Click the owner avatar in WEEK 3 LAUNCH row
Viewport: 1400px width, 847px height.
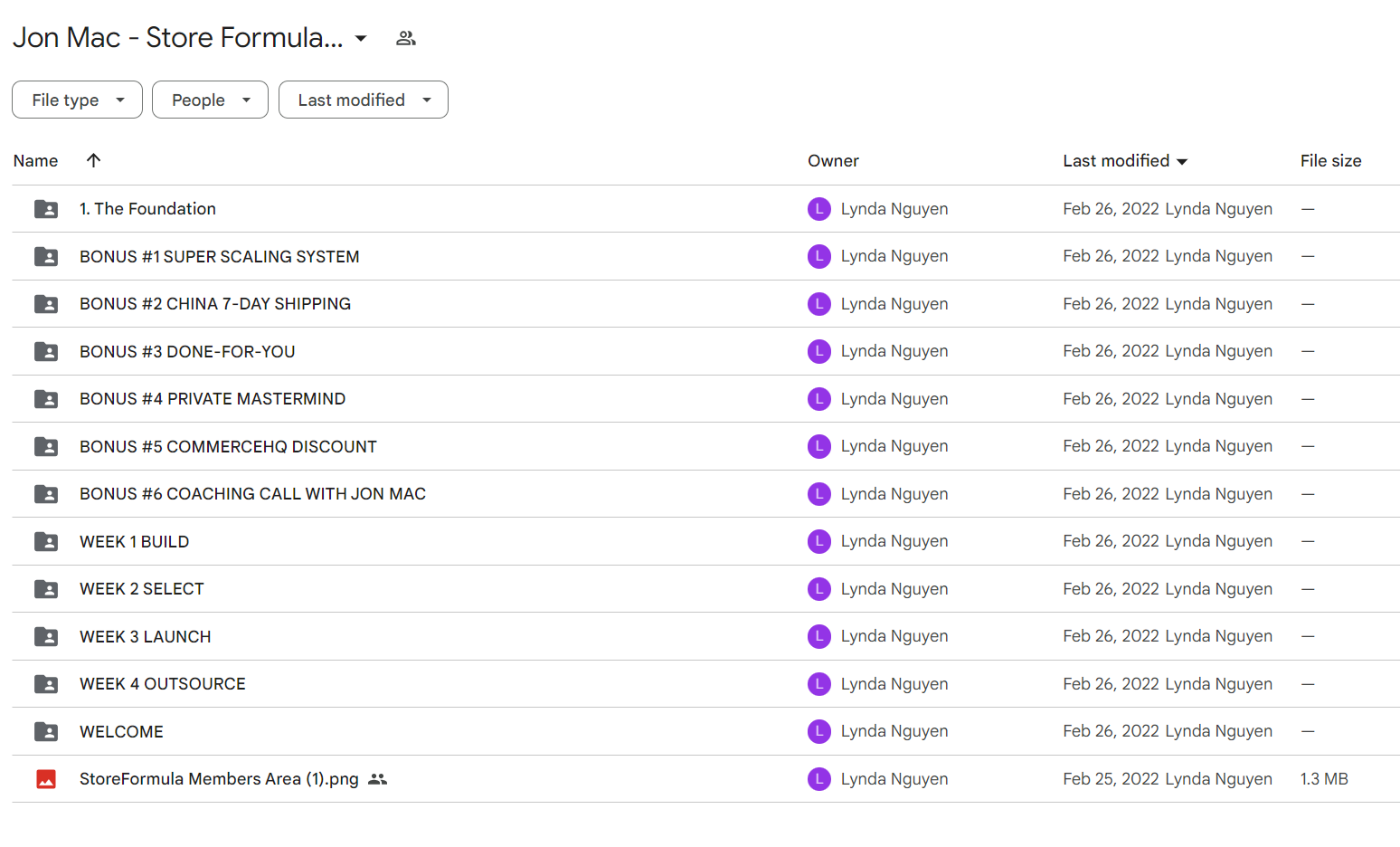819,636
